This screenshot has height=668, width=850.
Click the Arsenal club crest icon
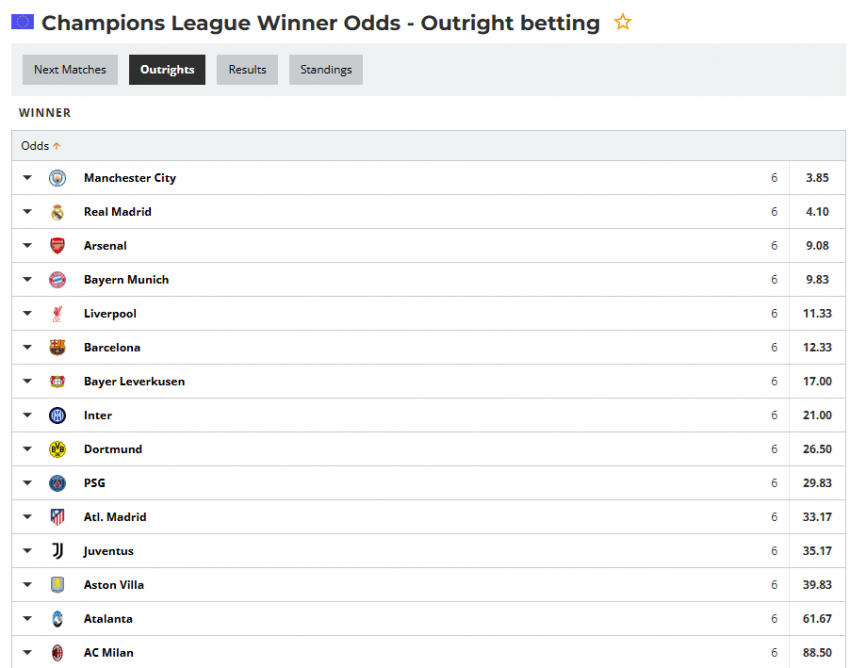[x=58, y=246]
